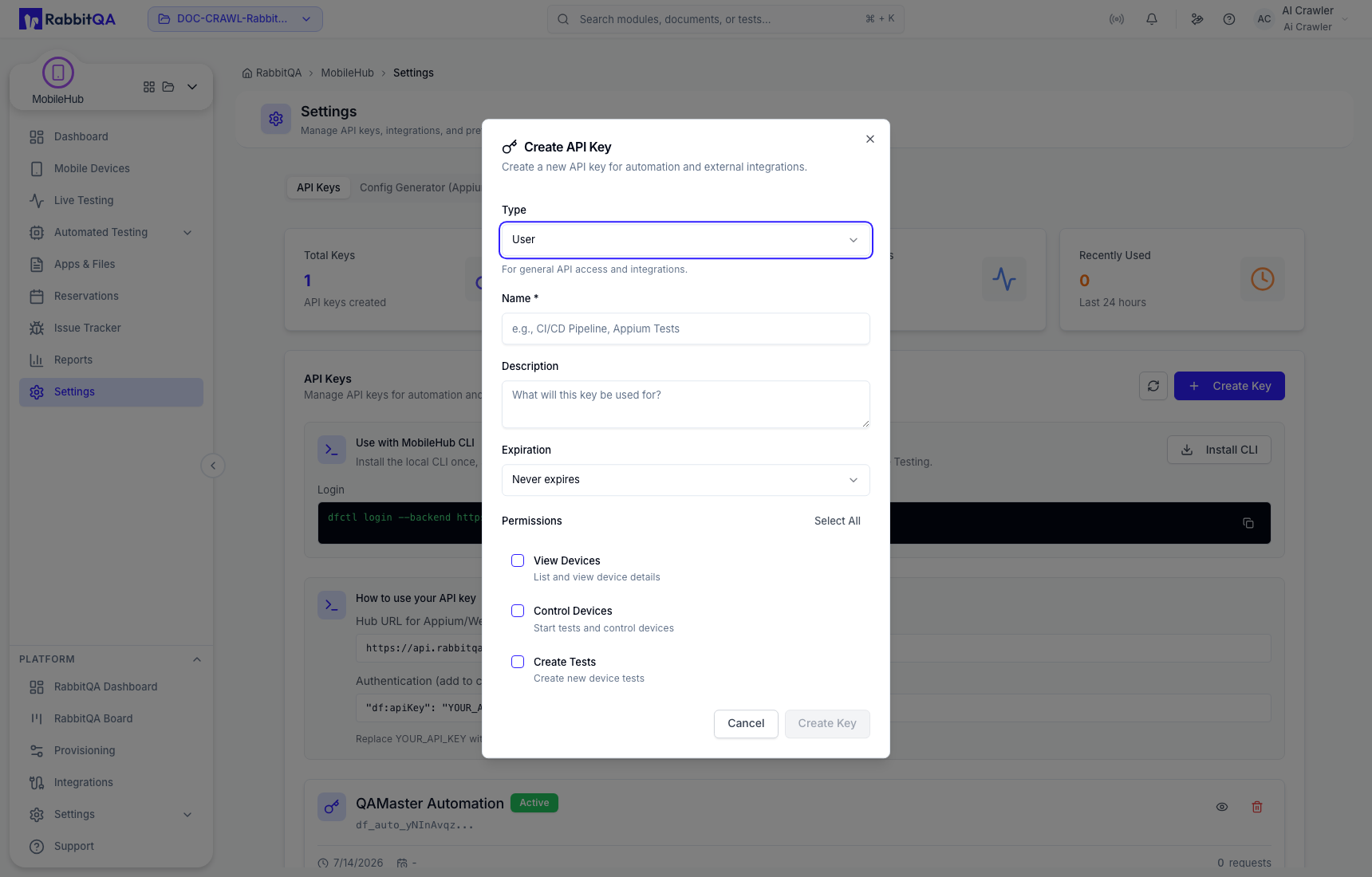The width and height of the screenshot is (1372, 877).
Task: Switch to Config Generator tab
Action: pyautogui.click(x=420, y=187)
